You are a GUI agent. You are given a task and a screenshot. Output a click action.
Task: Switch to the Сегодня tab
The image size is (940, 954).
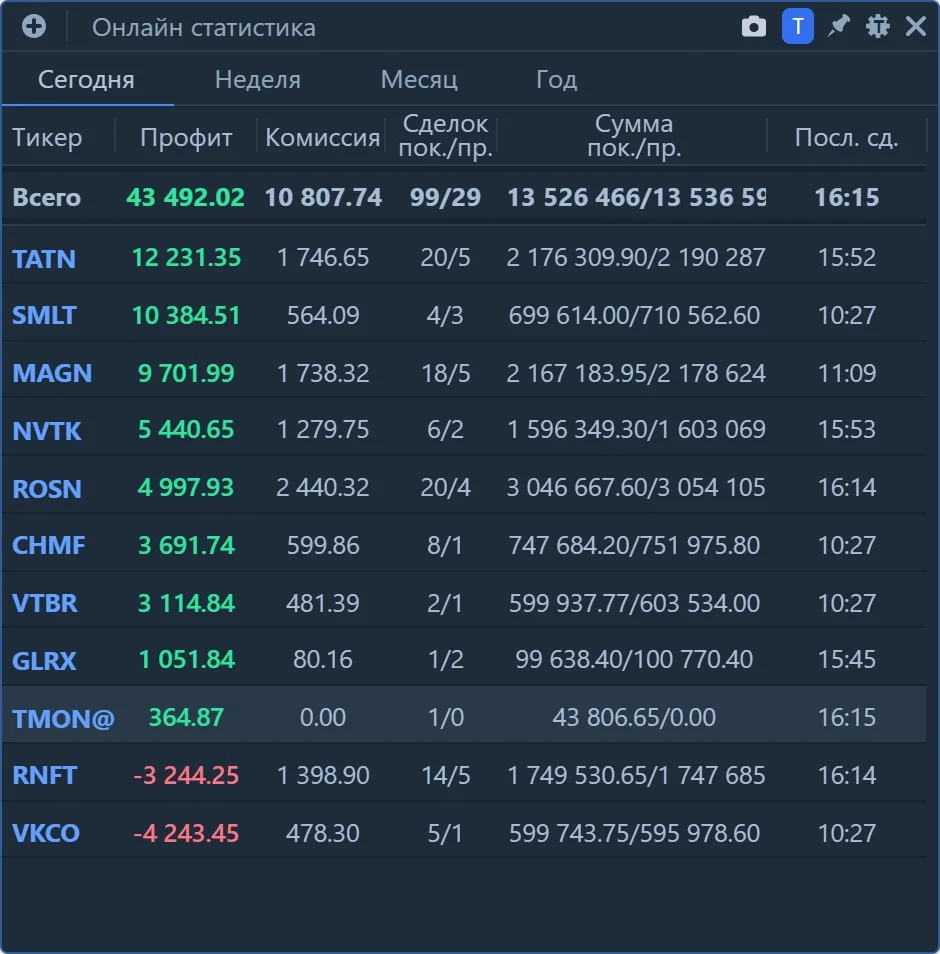click(86, 80)
